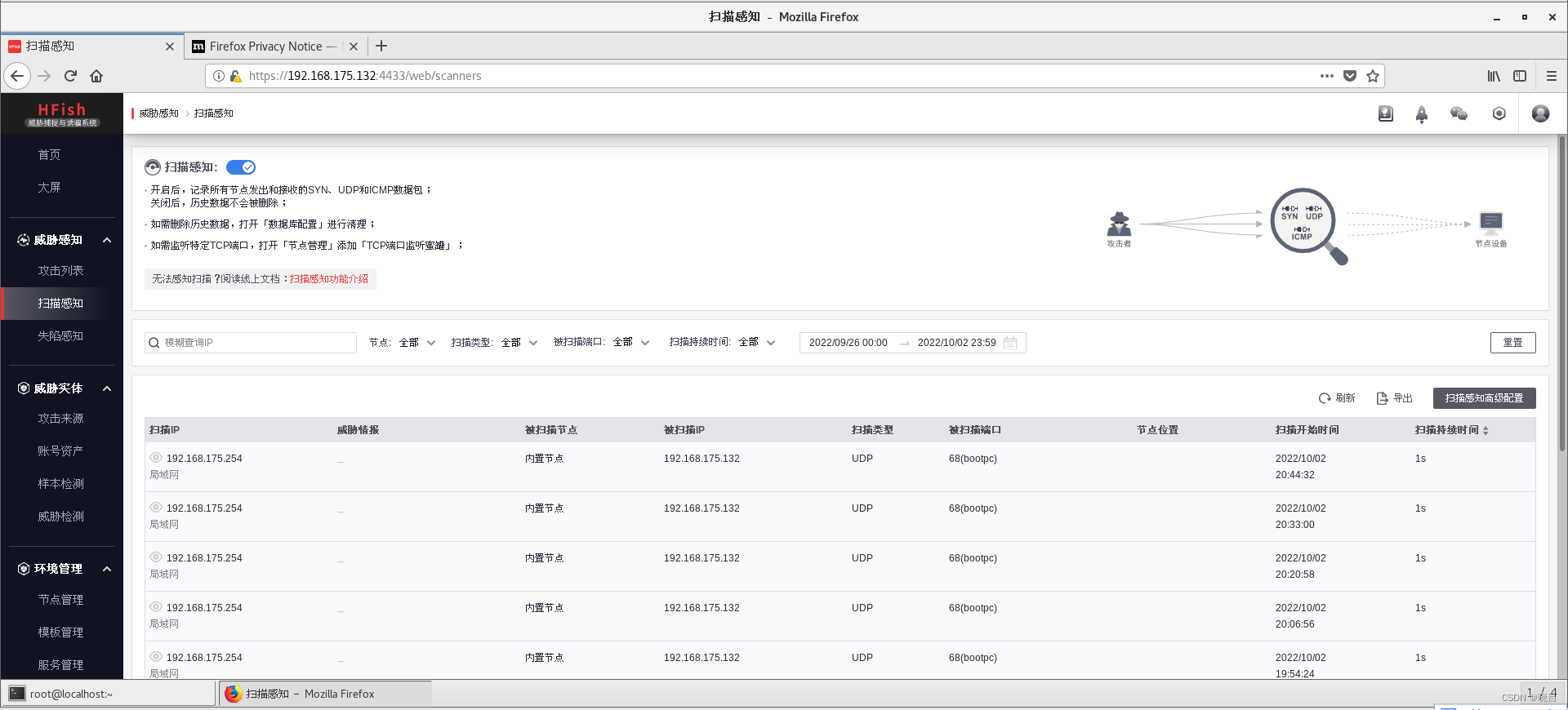Open page actions three-dot menu in URL bar
Viewport: 1568px width, 710px height.
pyautogui.click(x=1327, y=76)
